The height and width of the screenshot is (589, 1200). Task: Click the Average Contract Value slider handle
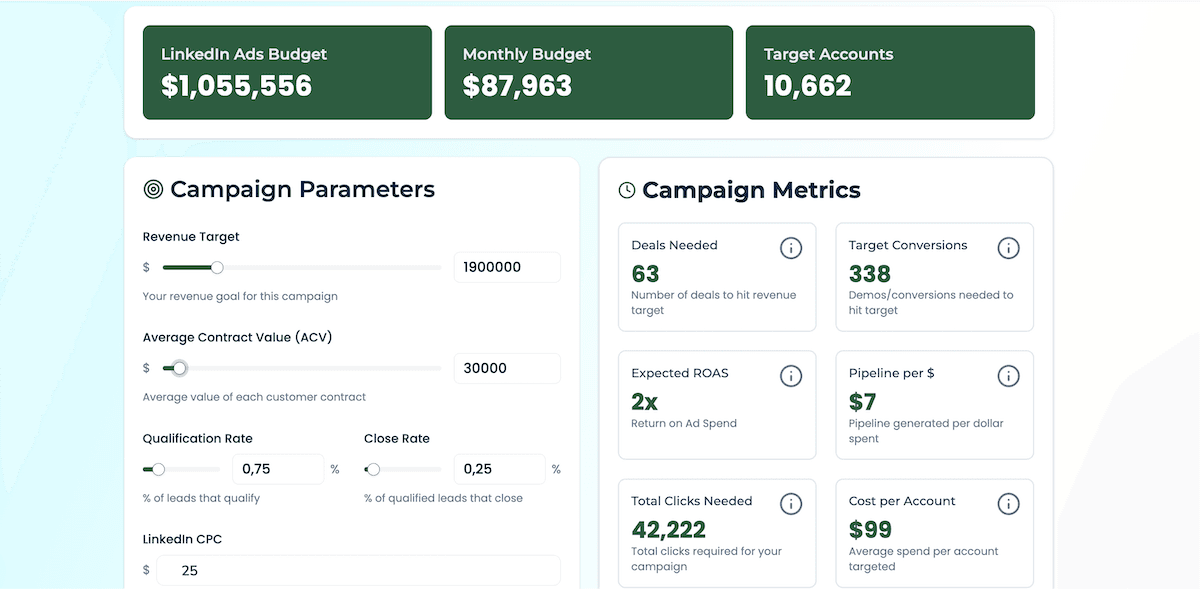click(x=178, y=368)
